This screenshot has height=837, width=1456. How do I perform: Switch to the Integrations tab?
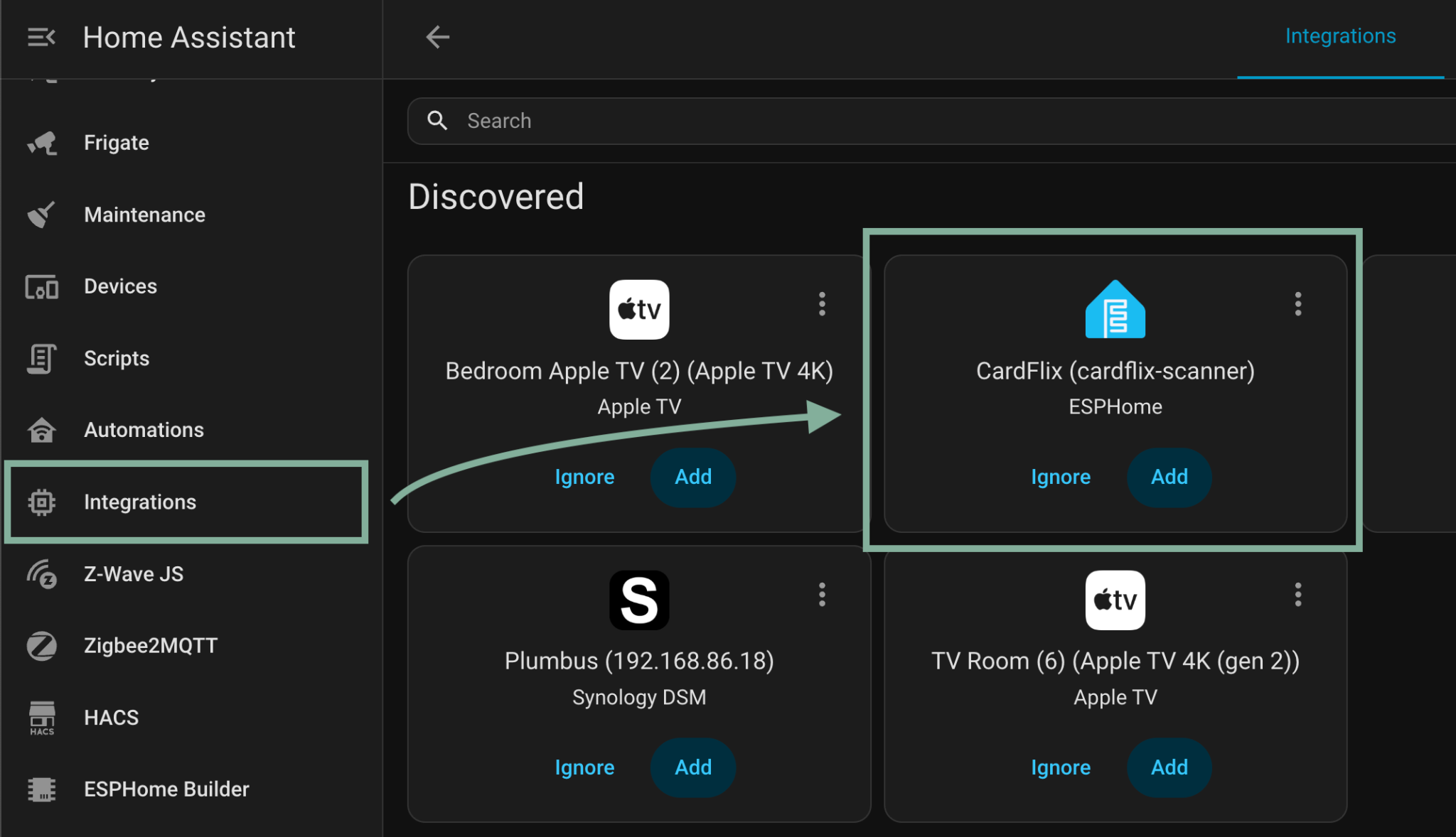click(x=1339, y=37)
